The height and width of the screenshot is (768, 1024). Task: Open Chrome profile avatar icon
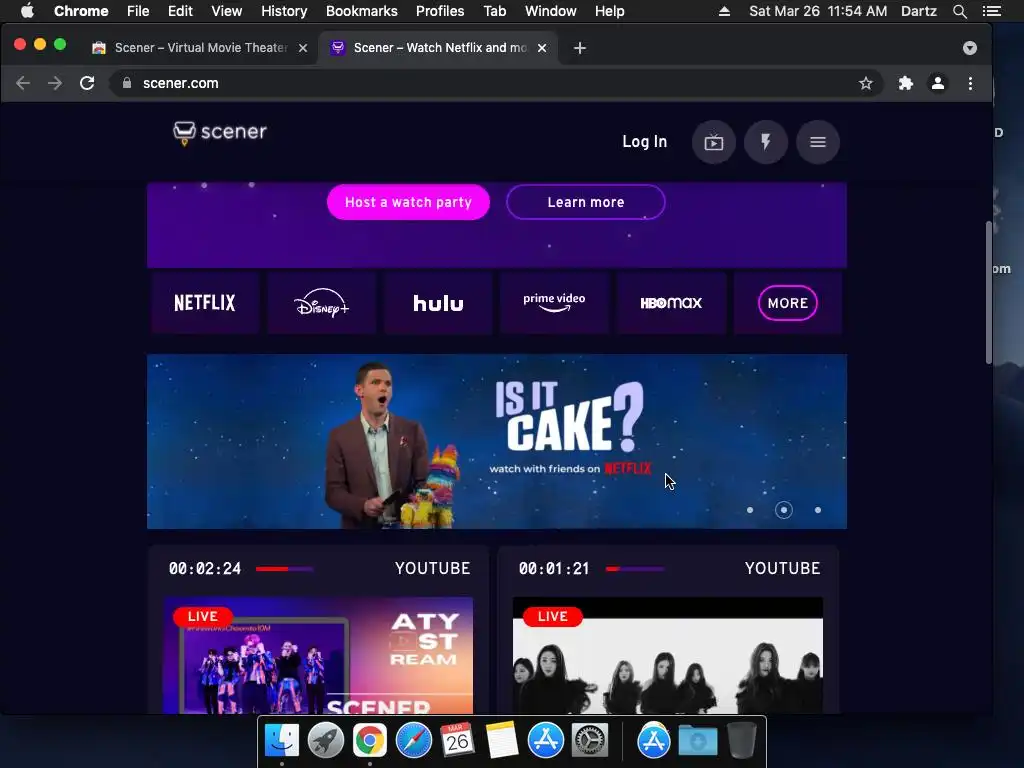point(938,83)
